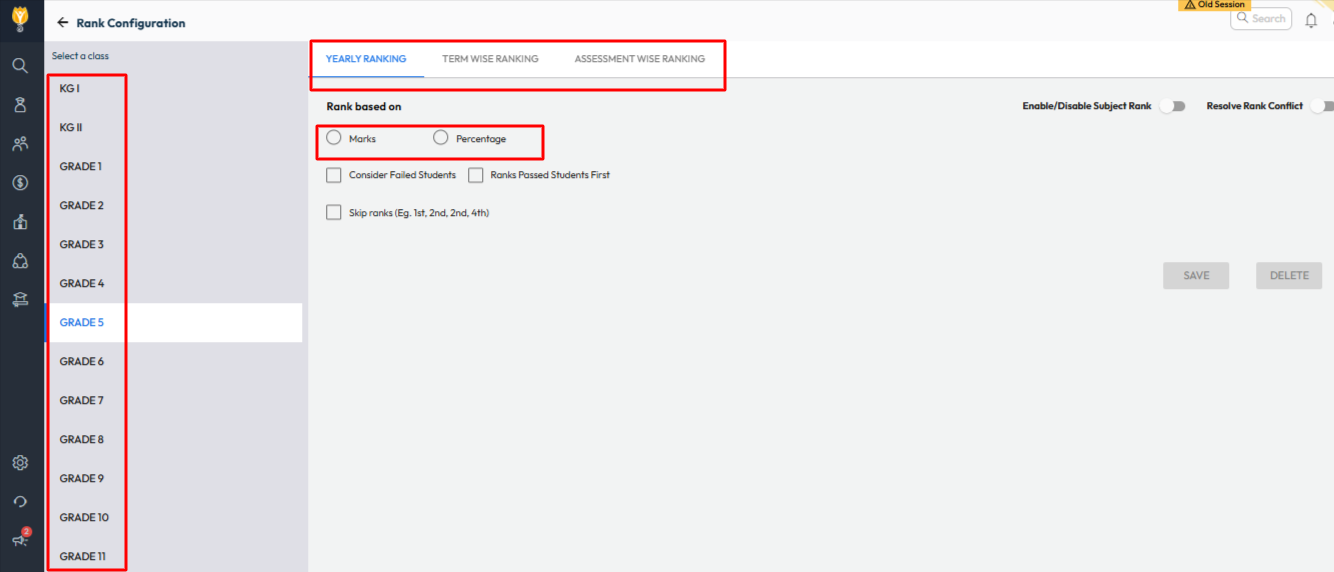Click the DELETE button

(1289, 276)
